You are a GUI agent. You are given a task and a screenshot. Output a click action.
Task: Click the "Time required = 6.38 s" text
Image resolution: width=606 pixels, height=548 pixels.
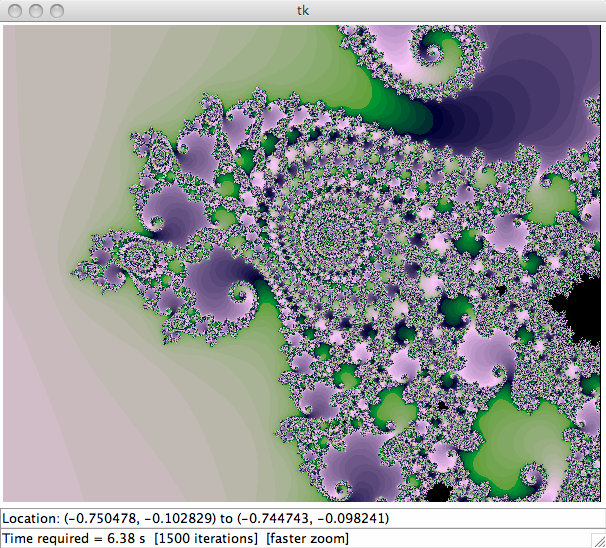tap(74, 538)
